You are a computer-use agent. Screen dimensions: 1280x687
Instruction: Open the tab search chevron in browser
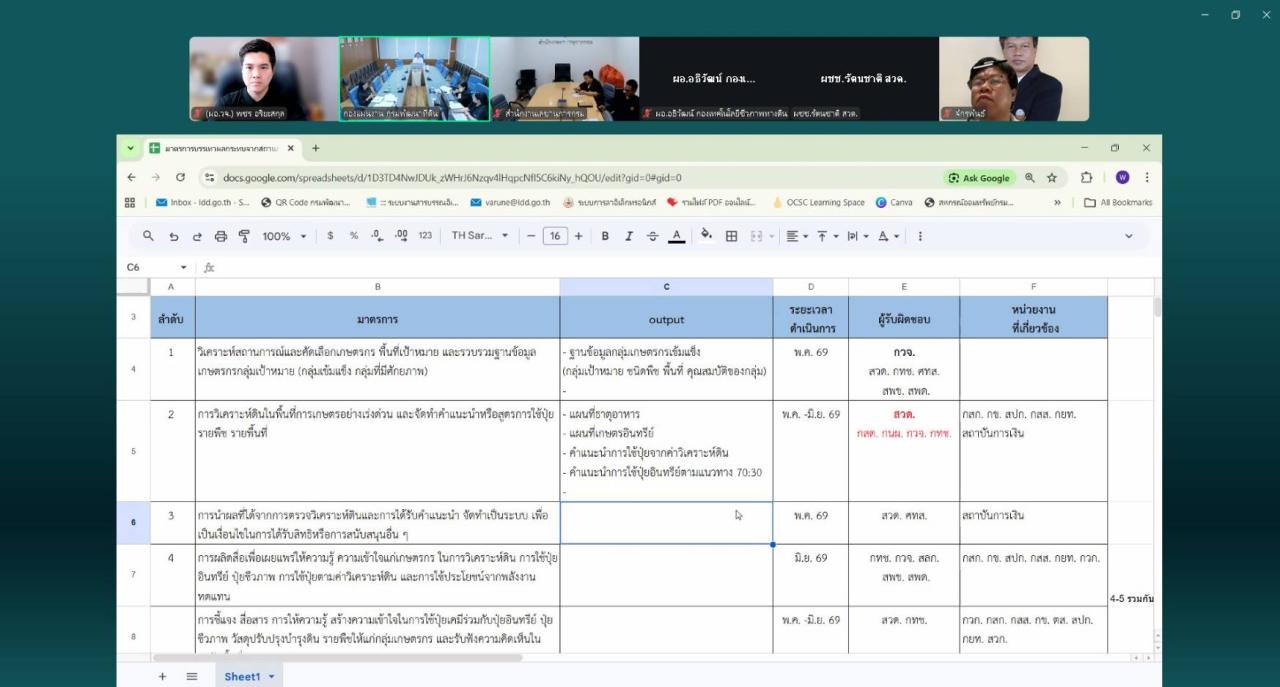(130, 148)
